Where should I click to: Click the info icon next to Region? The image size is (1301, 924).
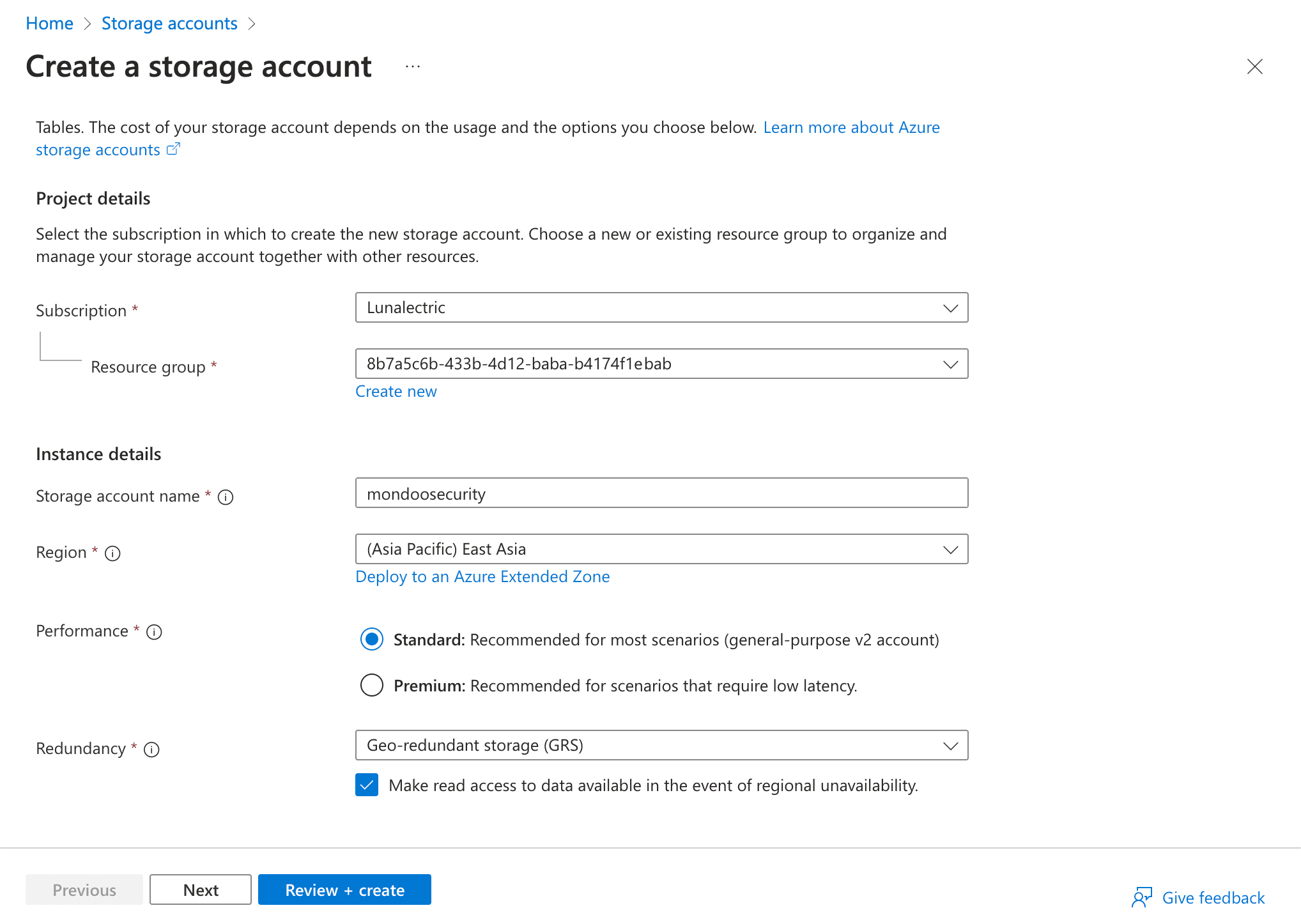click(x=112, y=553)
